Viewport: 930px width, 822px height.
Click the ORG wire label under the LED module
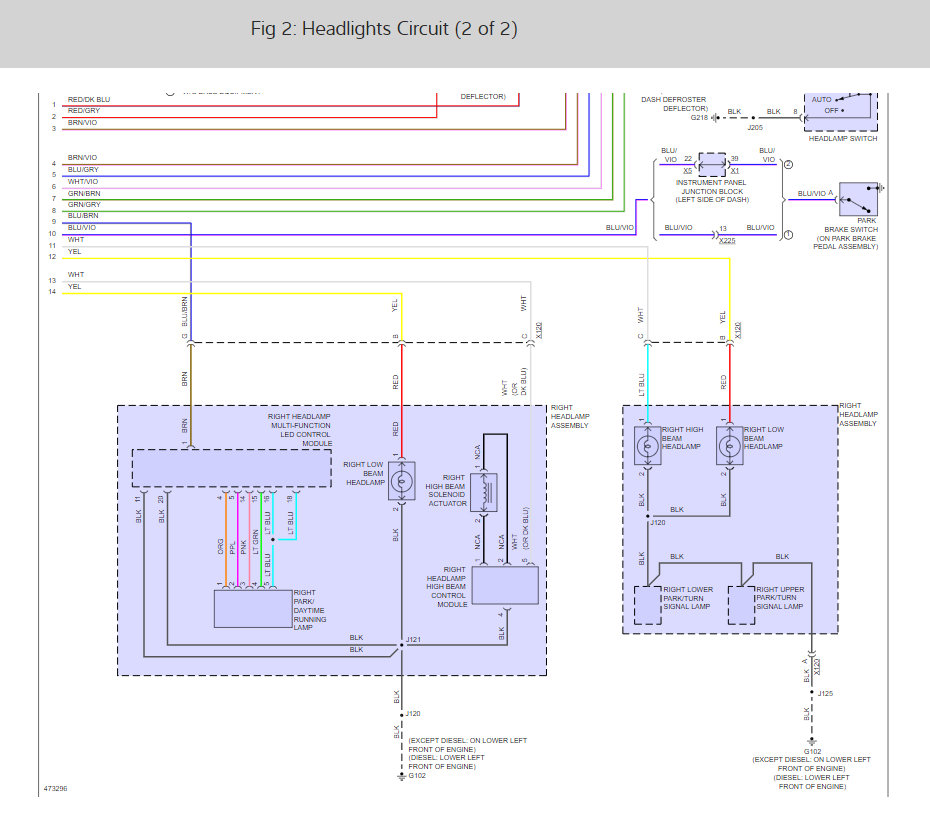point(221,547)
